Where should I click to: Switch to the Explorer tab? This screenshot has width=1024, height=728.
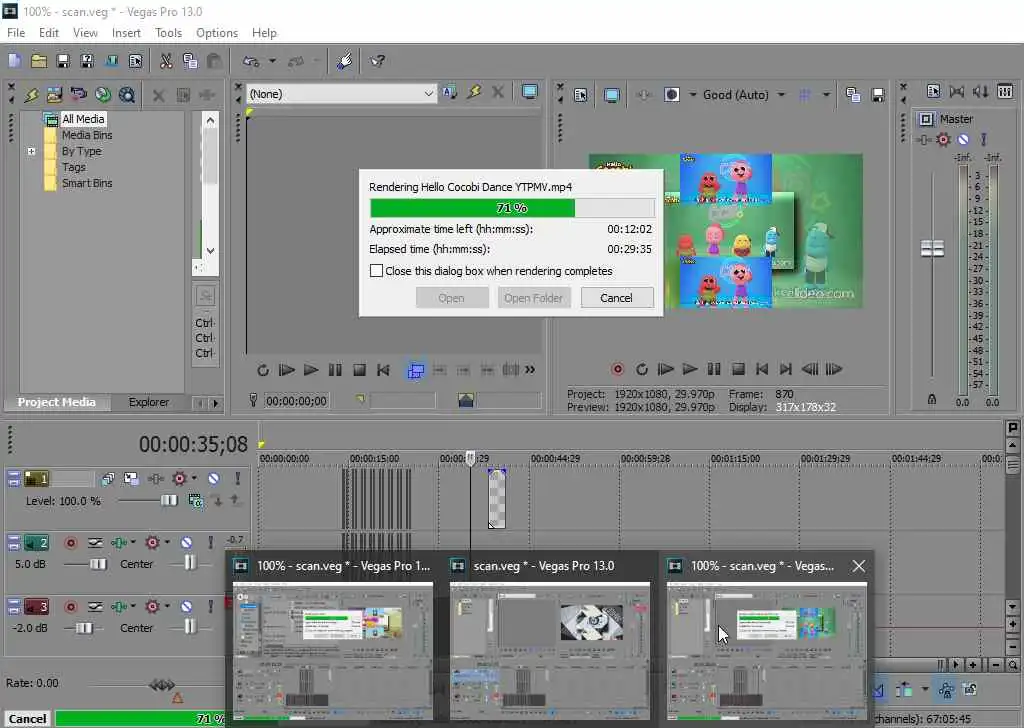pos(149,402)
